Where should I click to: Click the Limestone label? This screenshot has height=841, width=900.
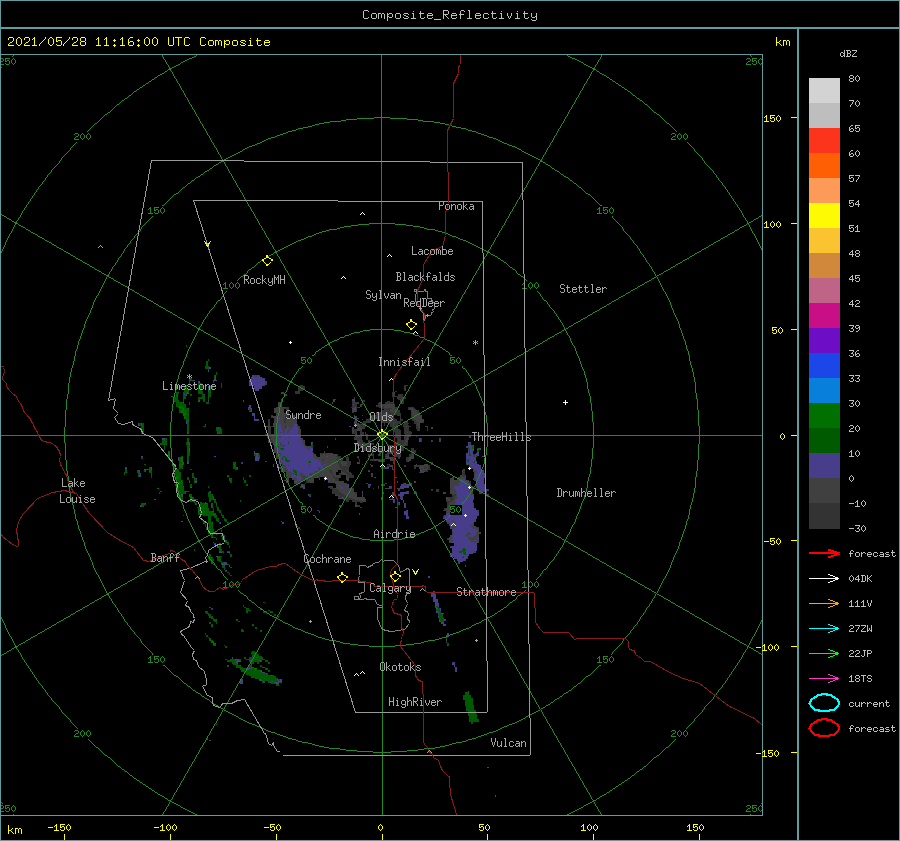tap(189, 386)
